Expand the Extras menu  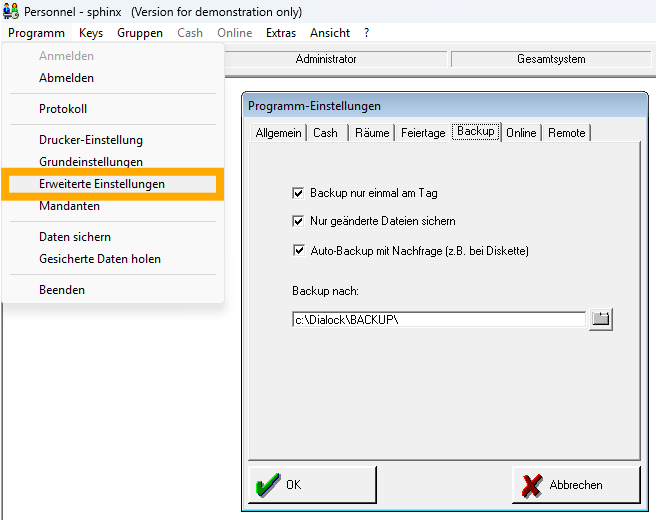click(281, 33)
